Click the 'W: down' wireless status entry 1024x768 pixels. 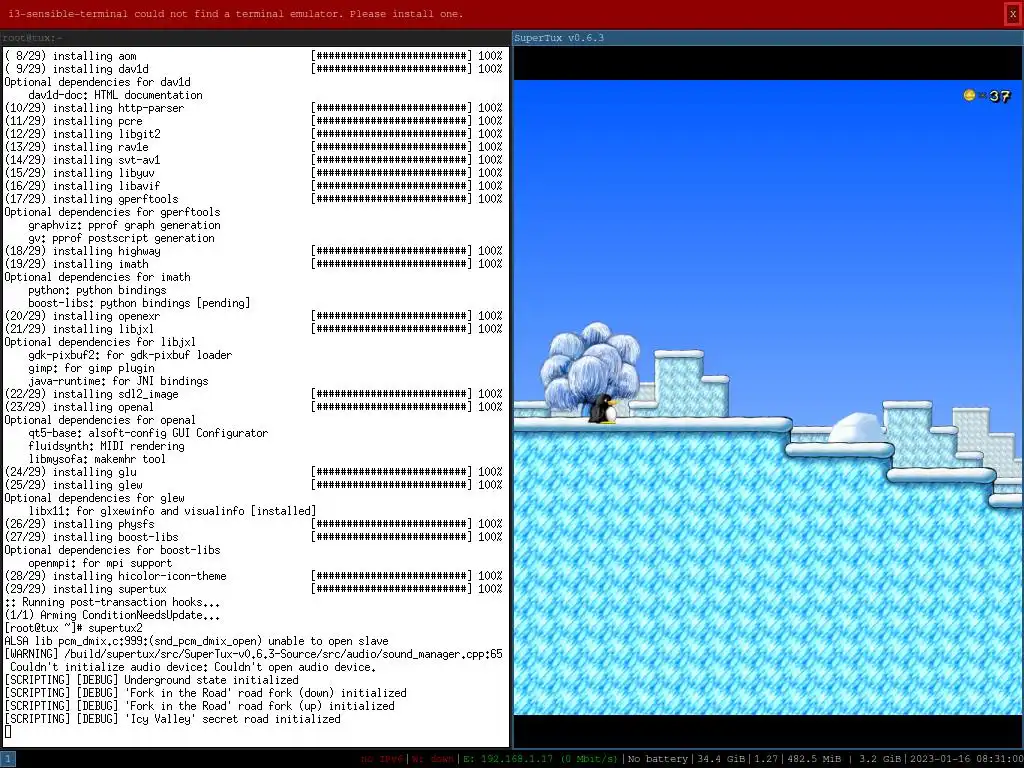click(x=432, y=759)
